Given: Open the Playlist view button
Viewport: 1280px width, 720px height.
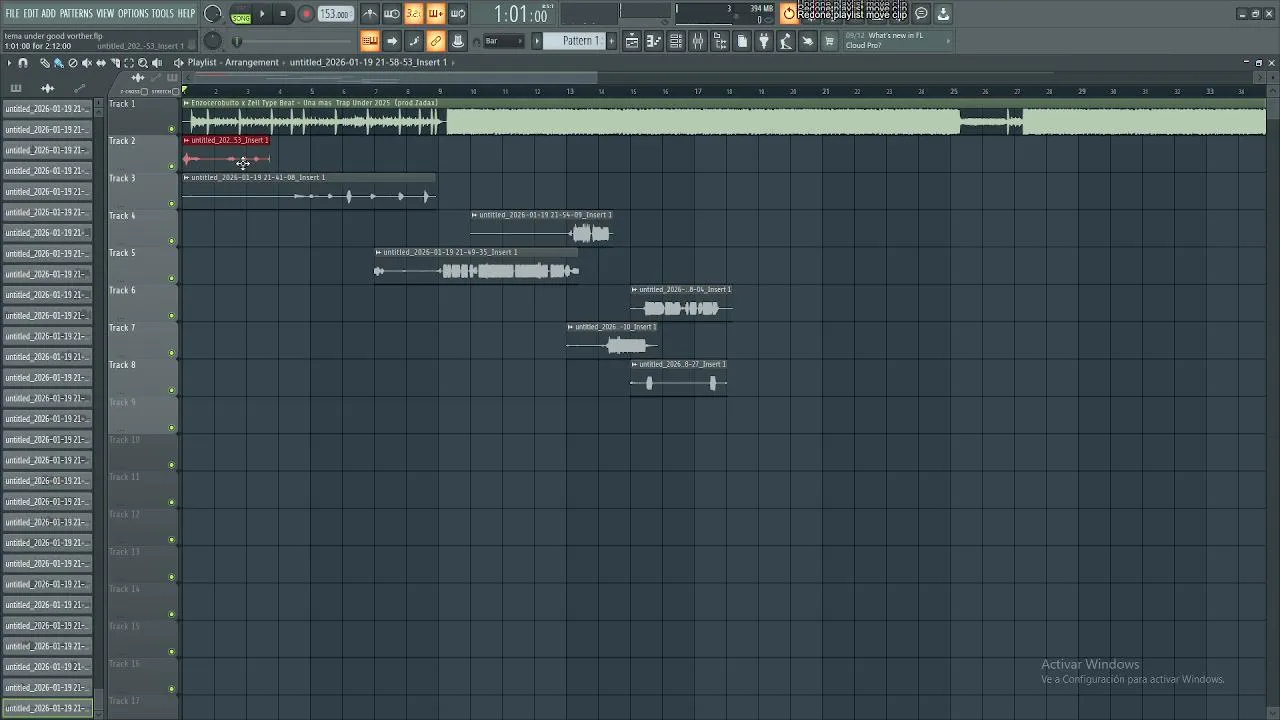Looking at the screenshot, I should (x=632, y=41).
